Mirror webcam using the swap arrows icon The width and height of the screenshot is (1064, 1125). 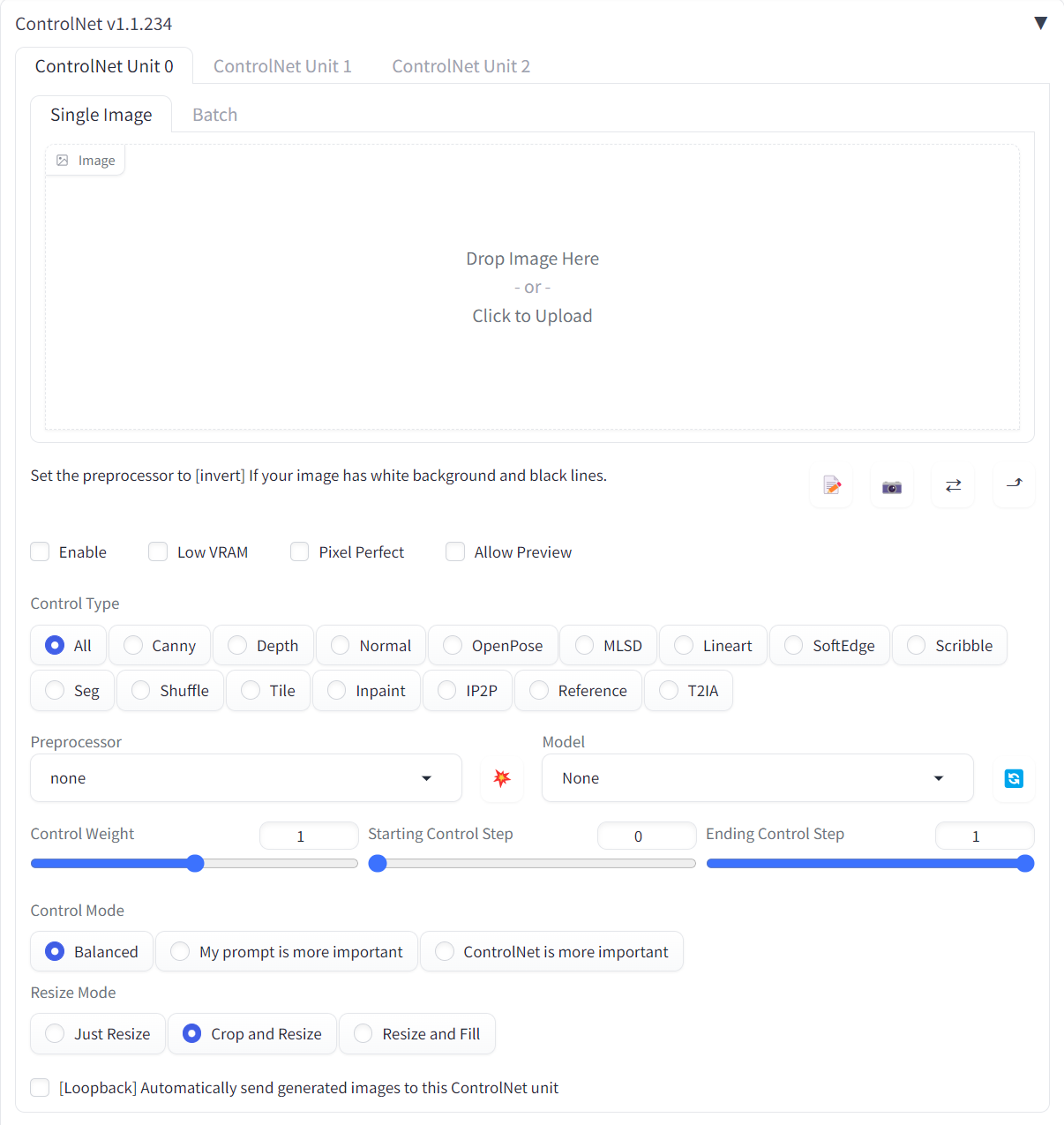tap(953, 485)
